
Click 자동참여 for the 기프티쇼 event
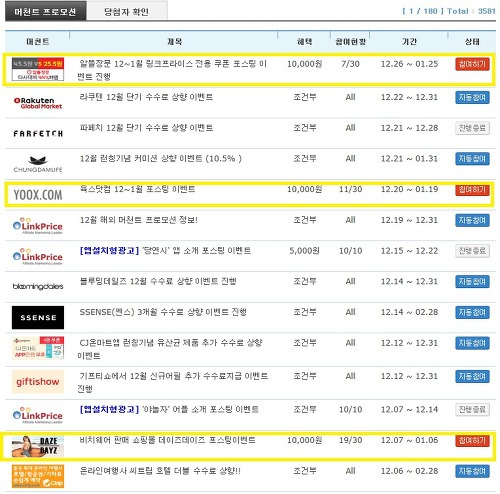(472, 376)
